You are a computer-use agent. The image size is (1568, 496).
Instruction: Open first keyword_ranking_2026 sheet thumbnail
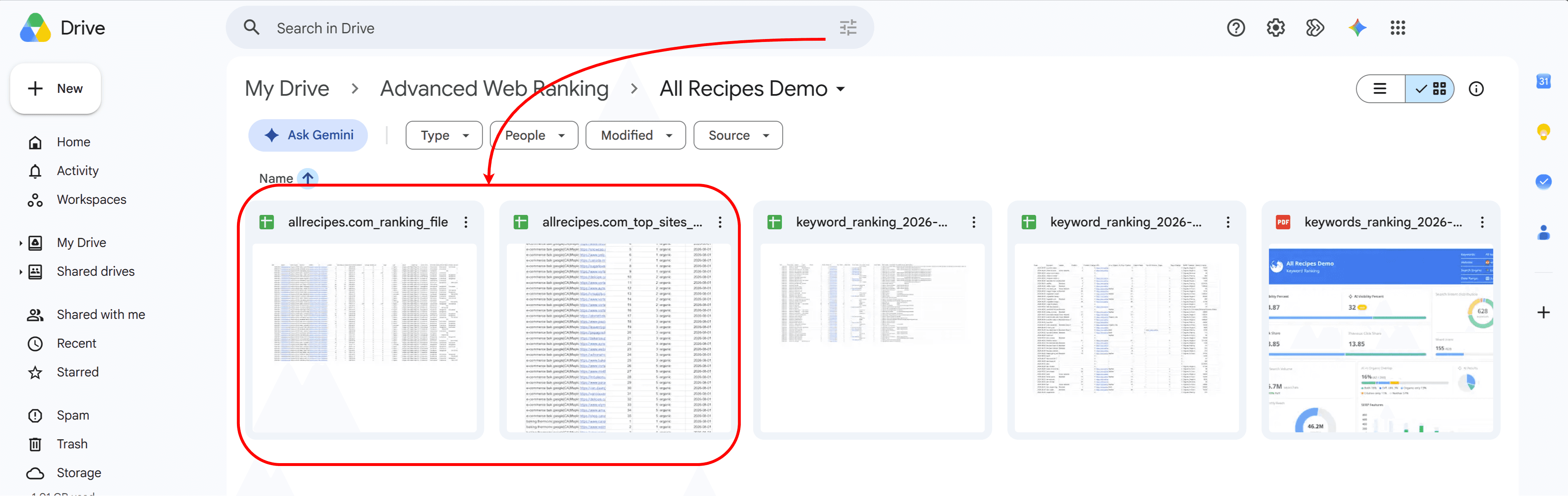[x=872, y=338]
